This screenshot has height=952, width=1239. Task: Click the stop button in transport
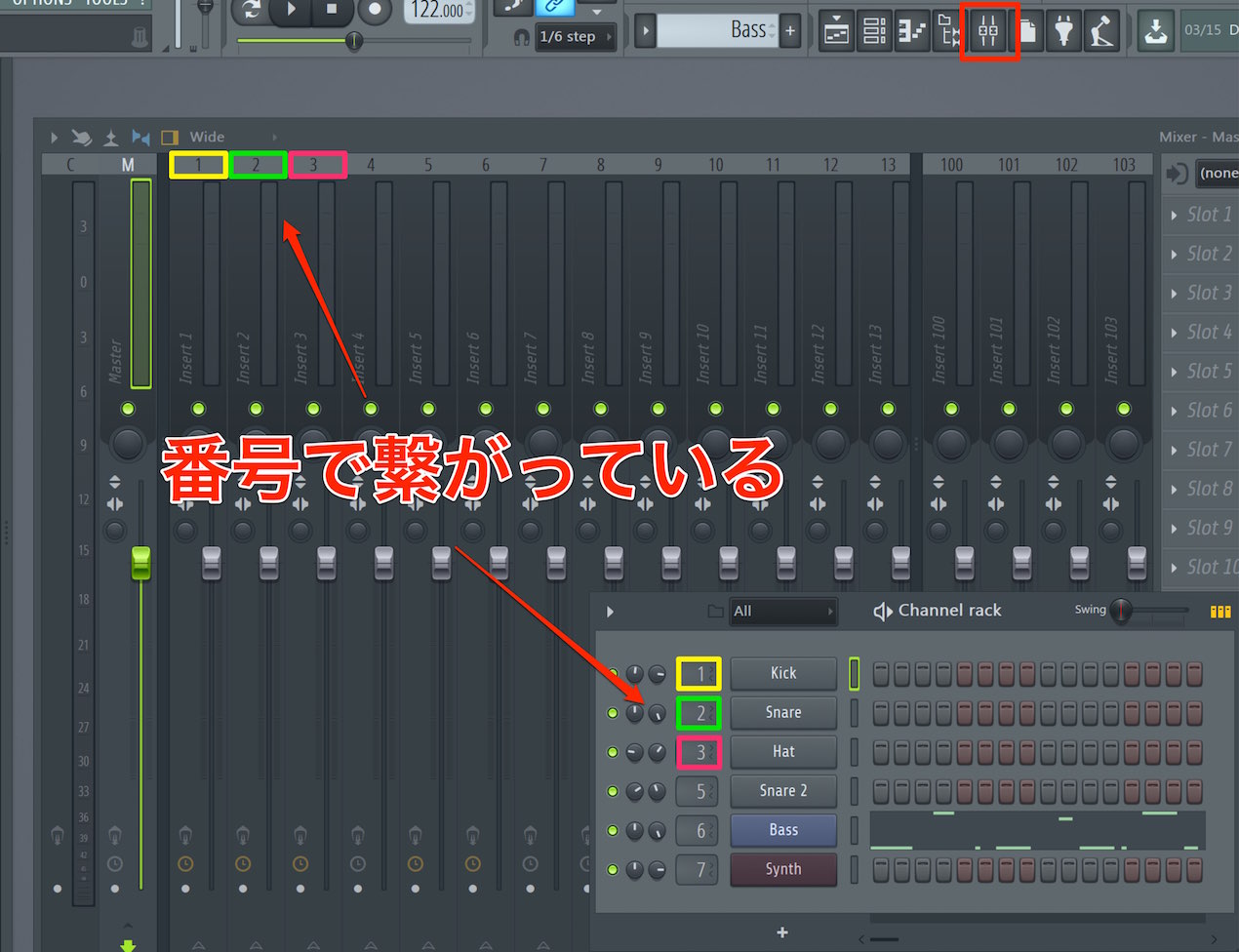pos(332,10)
